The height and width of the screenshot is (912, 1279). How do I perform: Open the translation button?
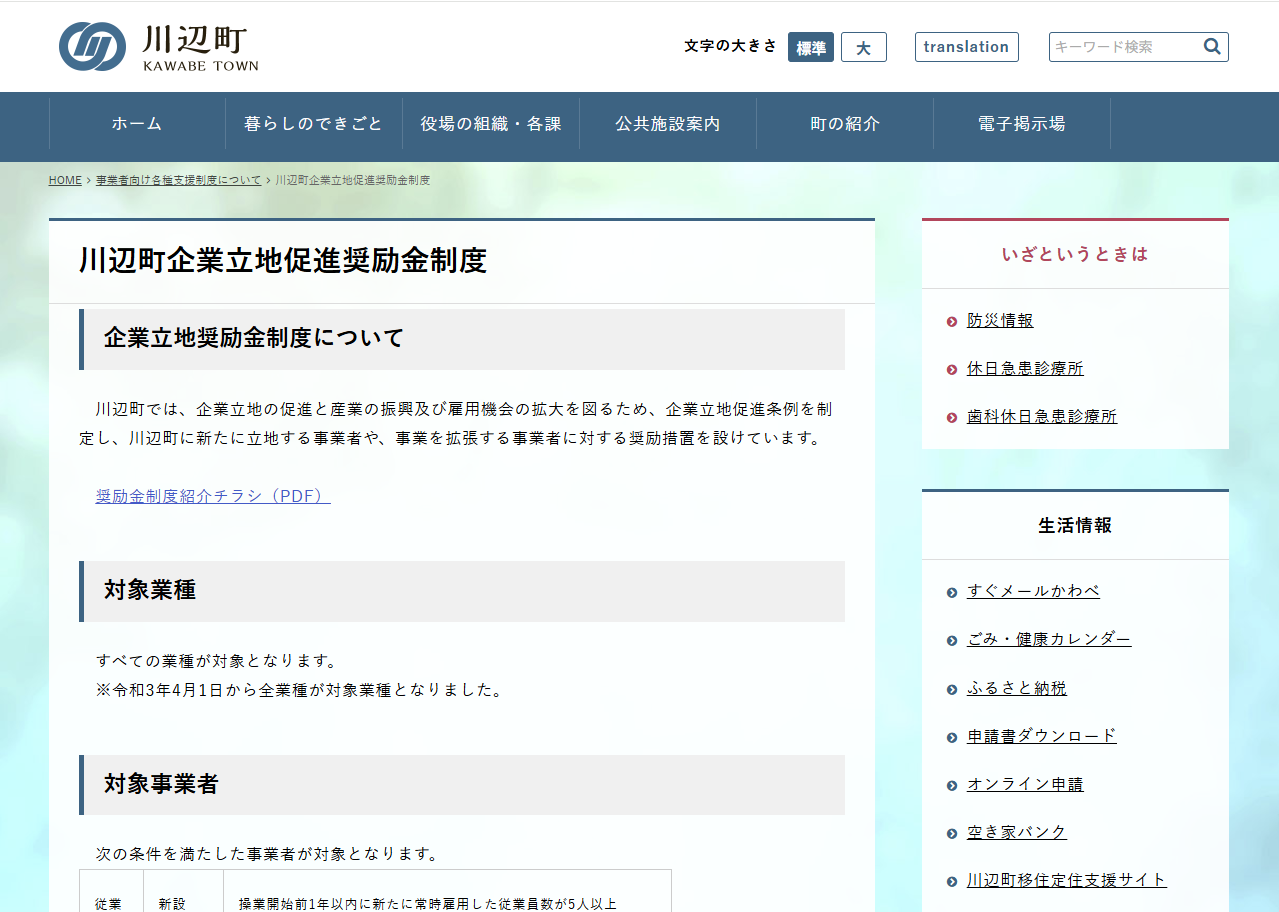pos(967,47)
